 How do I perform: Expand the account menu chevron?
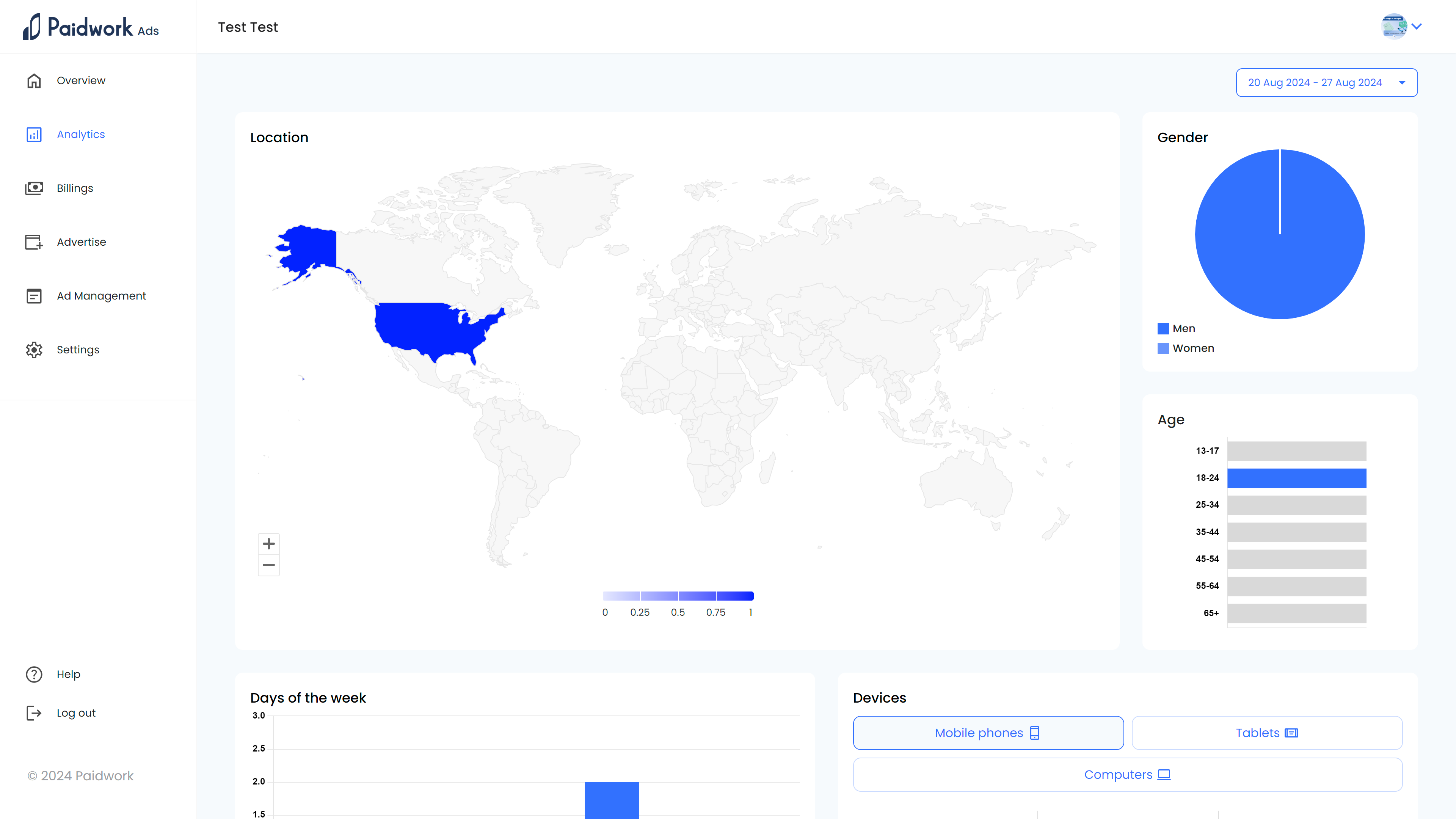pos(1417,26)
